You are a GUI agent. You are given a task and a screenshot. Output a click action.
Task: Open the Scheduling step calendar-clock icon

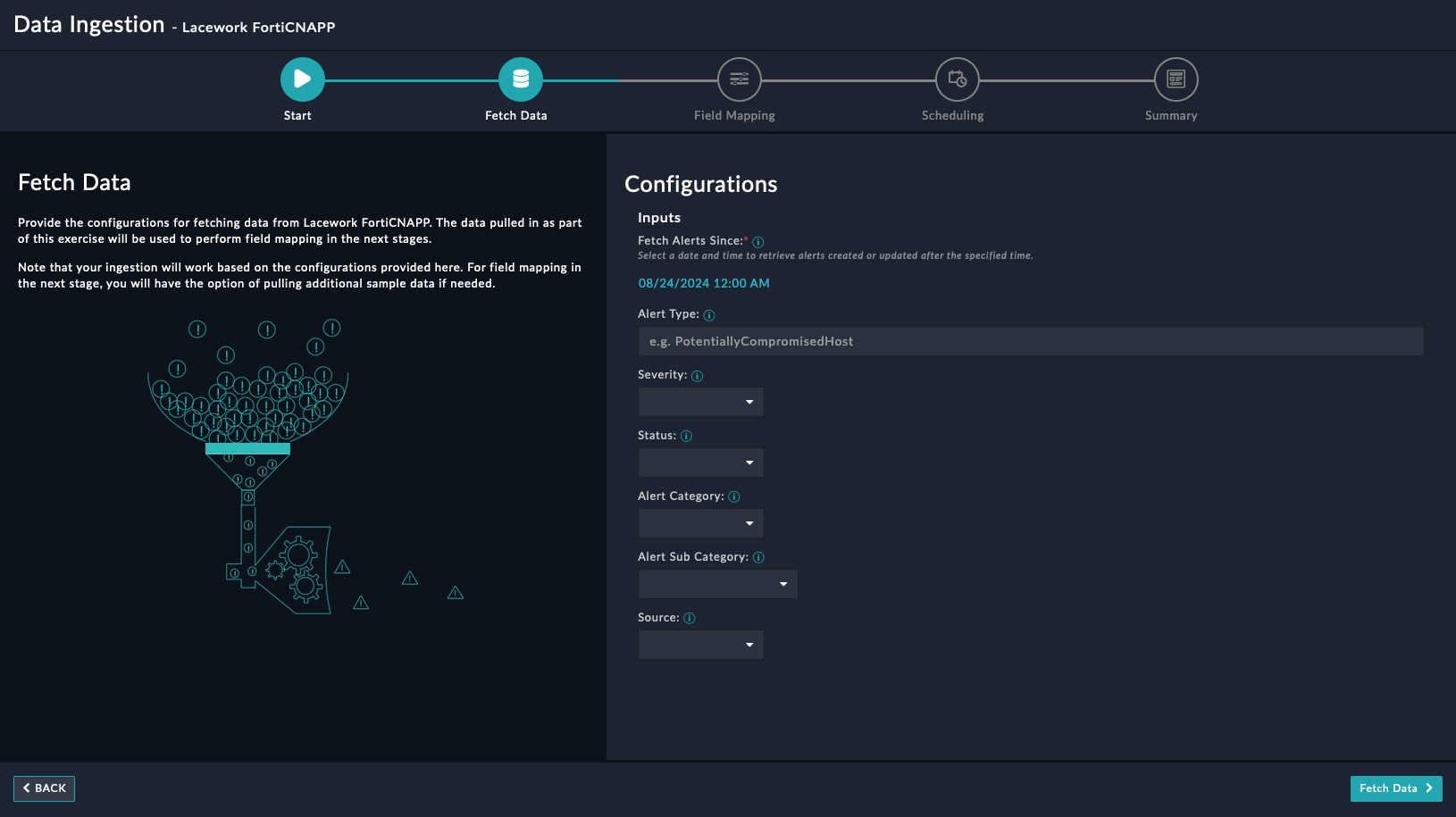point(957,79)
